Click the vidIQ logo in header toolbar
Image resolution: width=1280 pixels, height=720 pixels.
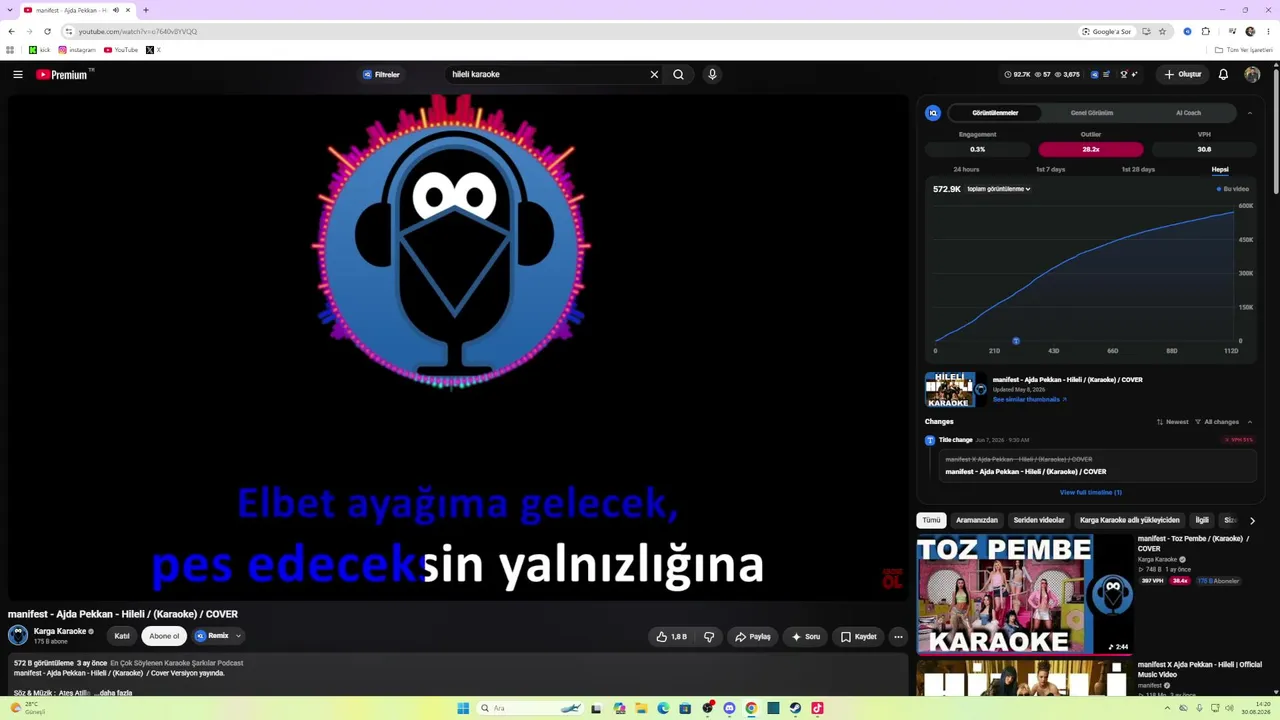click(1094, 74)
